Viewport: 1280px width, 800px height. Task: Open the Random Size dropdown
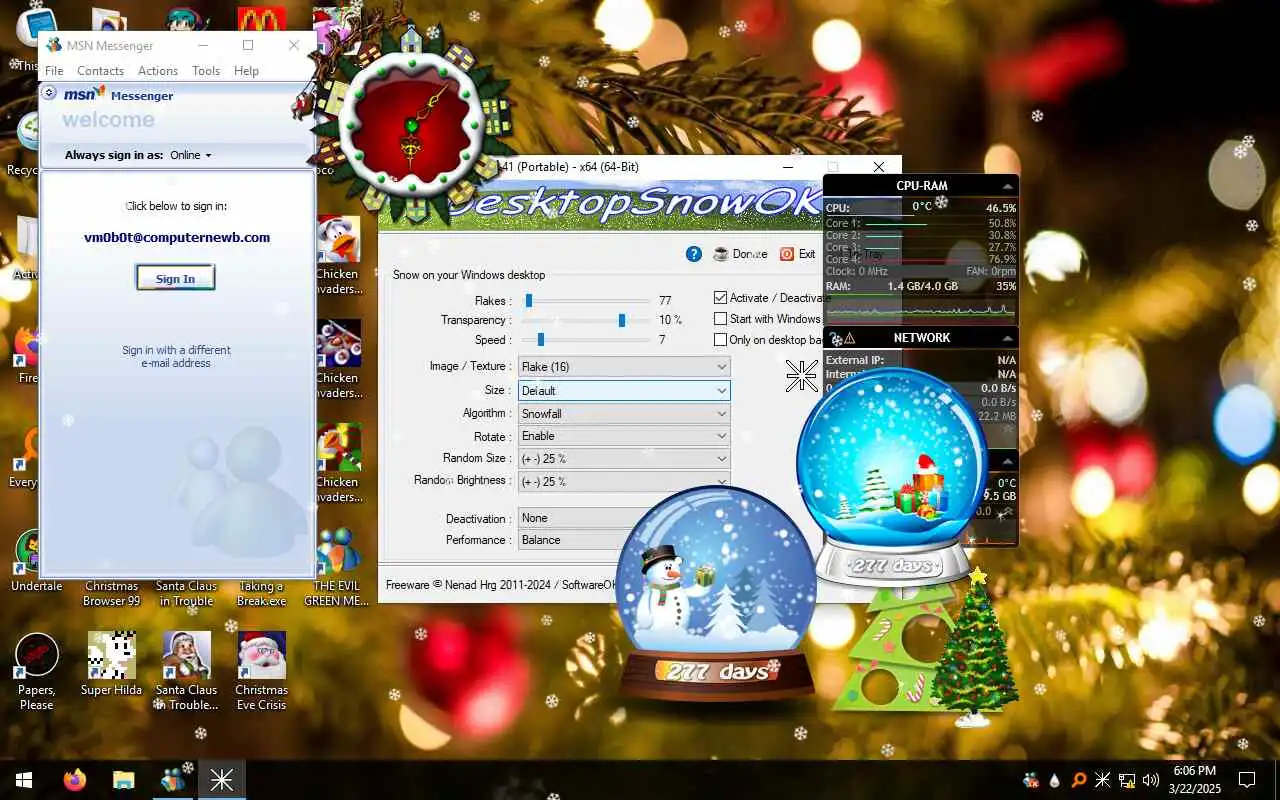click(624, 459)
